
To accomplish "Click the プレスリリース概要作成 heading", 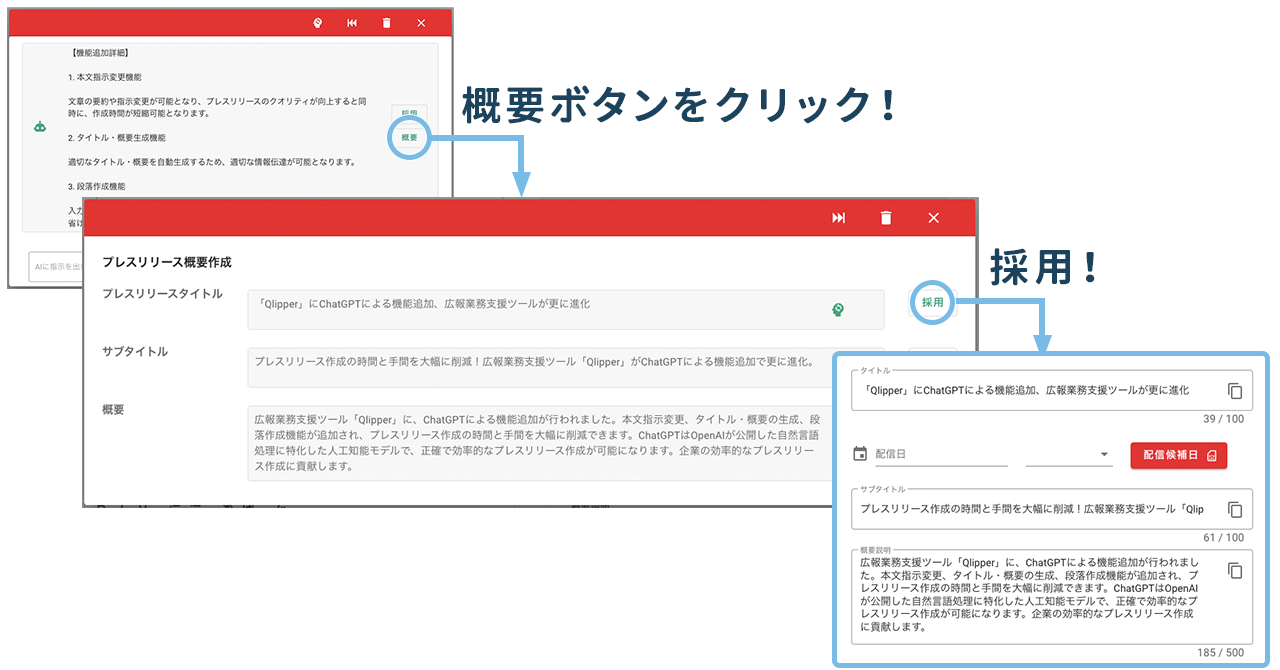I will [167, 262].
